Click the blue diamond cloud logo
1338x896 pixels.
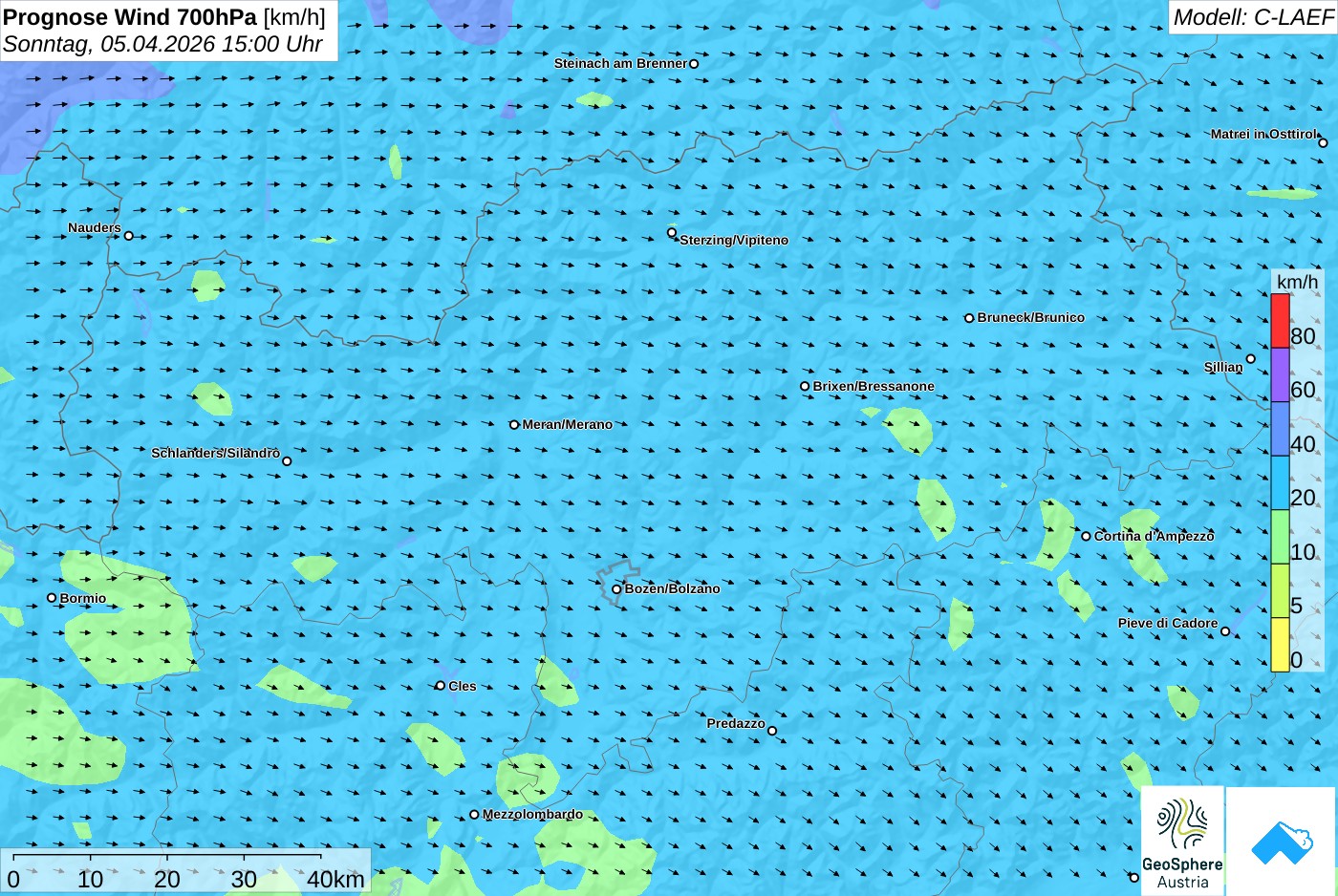[x=1281, y=842]
